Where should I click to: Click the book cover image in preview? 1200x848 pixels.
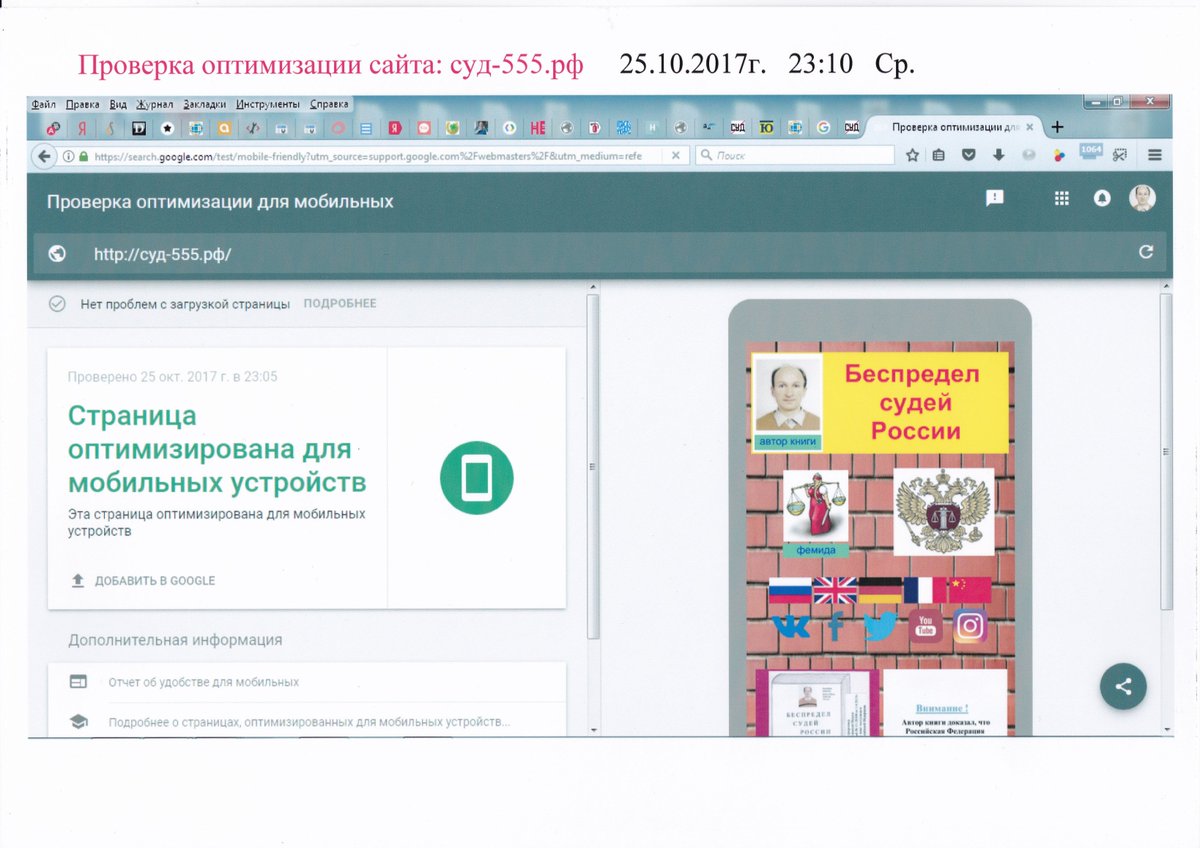(817, 703)
